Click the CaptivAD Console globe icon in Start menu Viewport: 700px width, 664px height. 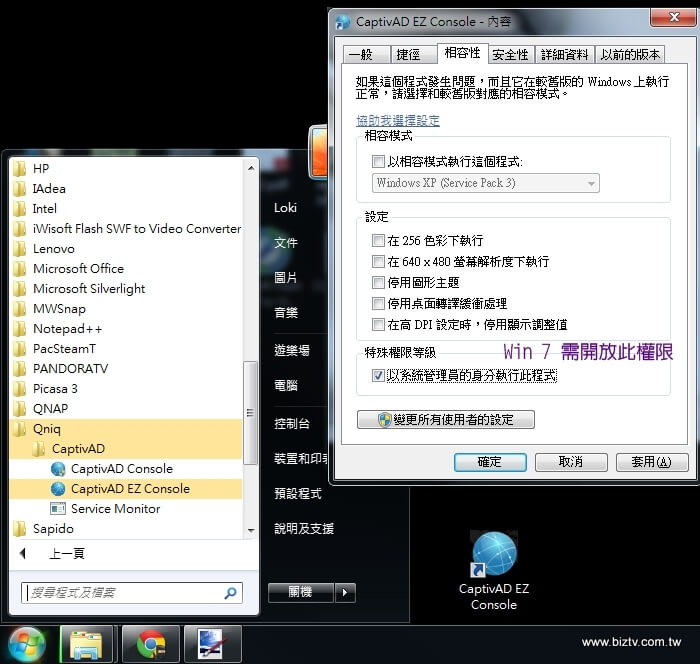coord(58,469)
